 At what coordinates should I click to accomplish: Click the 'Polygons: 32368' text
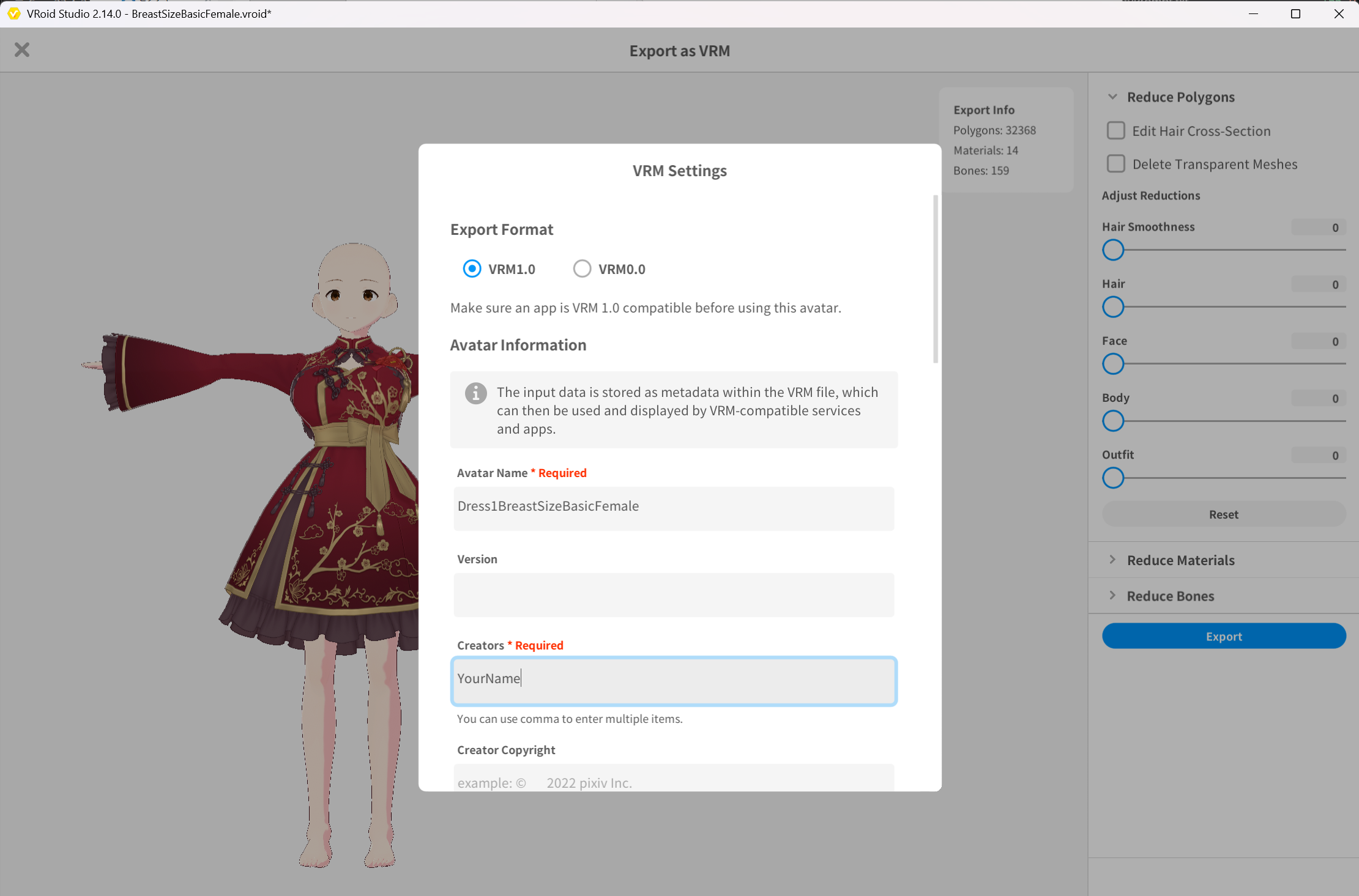(994, 130)
